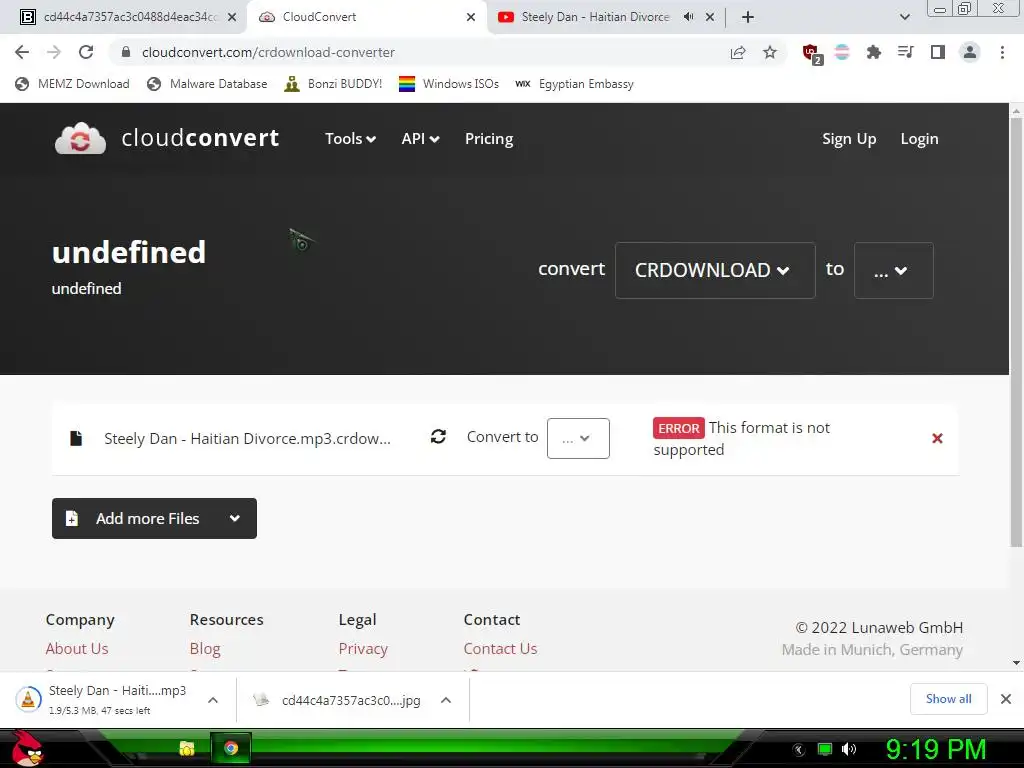Open the Malware Database bookmark
Screen dimensions: 1024x768
[x=208, y=84]
